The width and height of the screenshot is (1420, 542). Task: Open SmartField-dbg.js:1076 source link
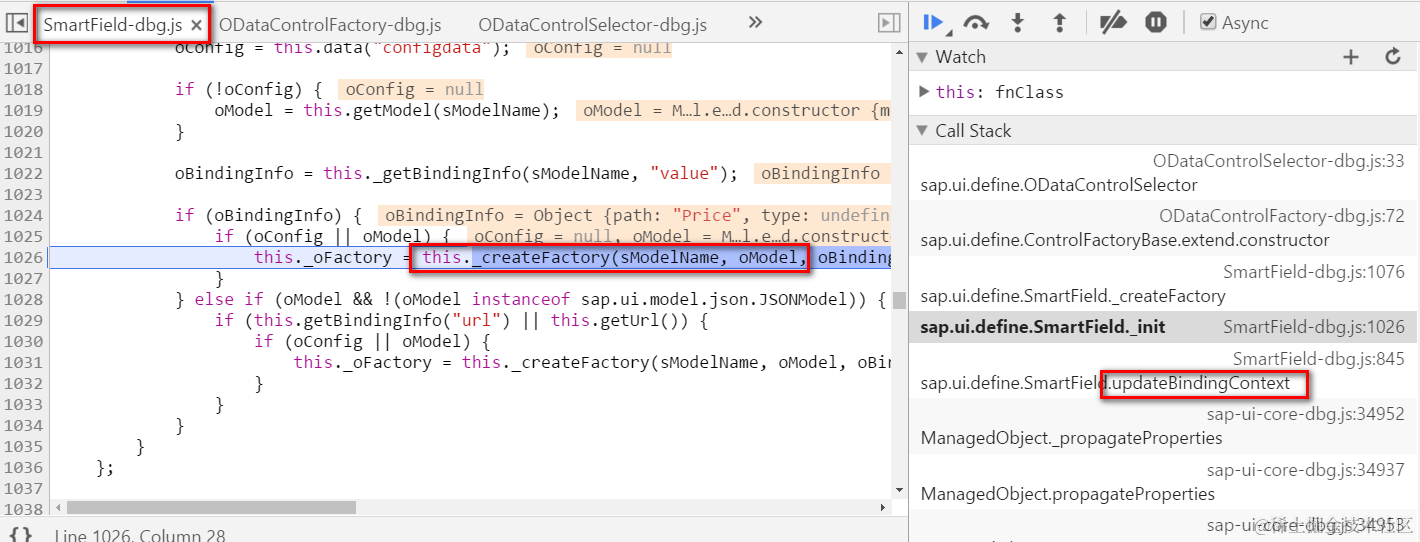pyautogui.click(x=1314, y=272)
